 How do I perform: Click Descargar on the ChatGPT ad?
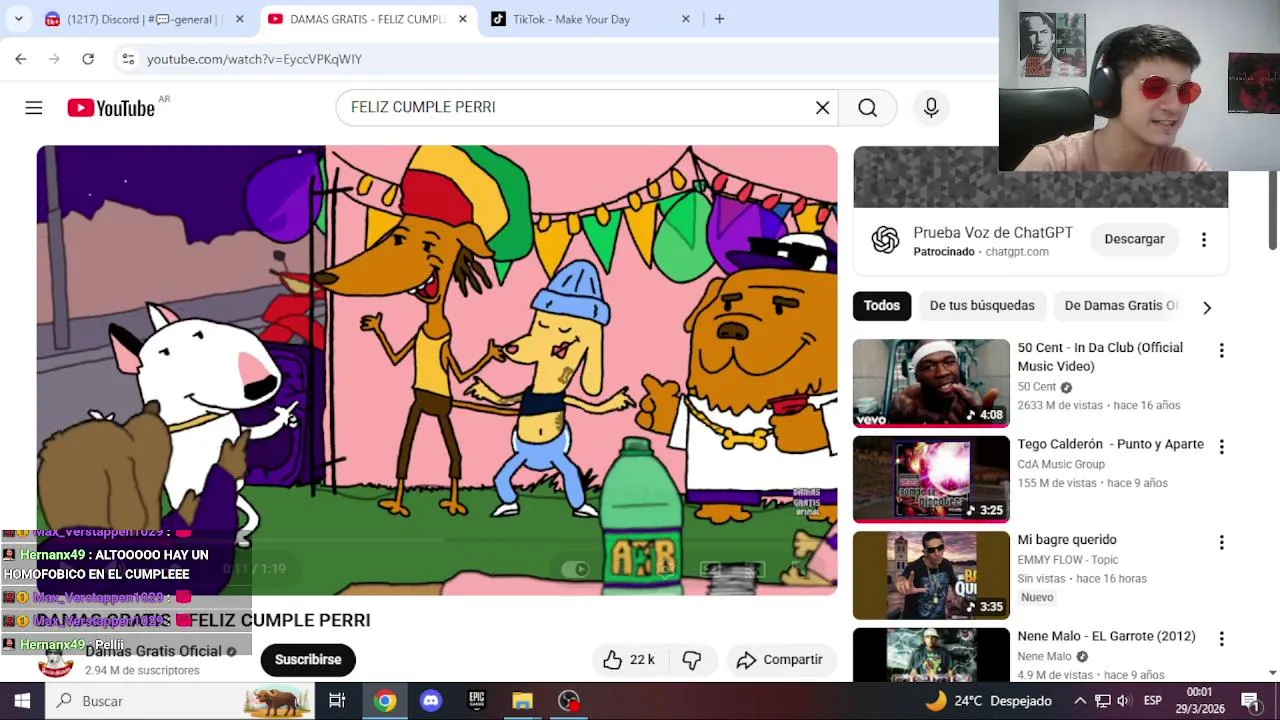click(1134, 239)
